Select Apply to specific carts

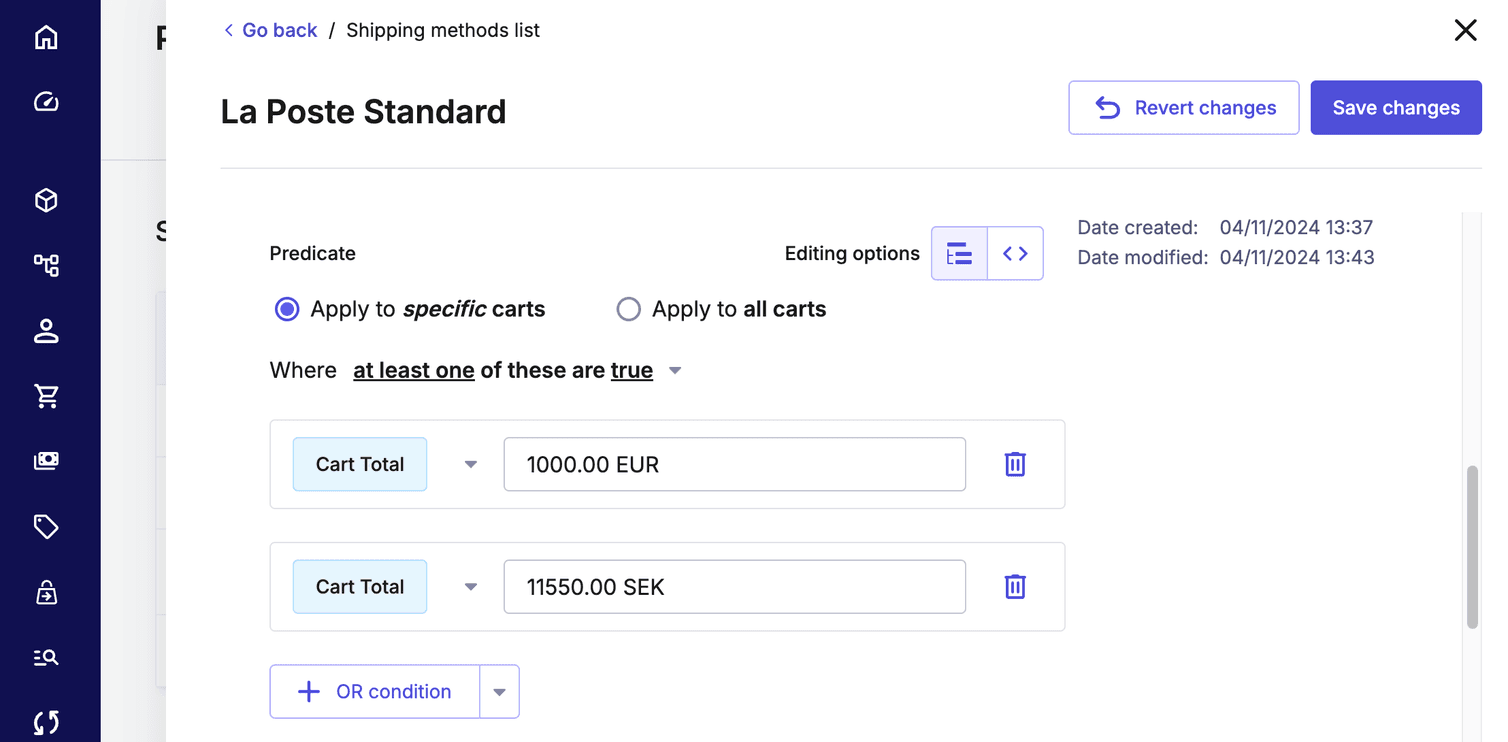click(x=287, y=309)
